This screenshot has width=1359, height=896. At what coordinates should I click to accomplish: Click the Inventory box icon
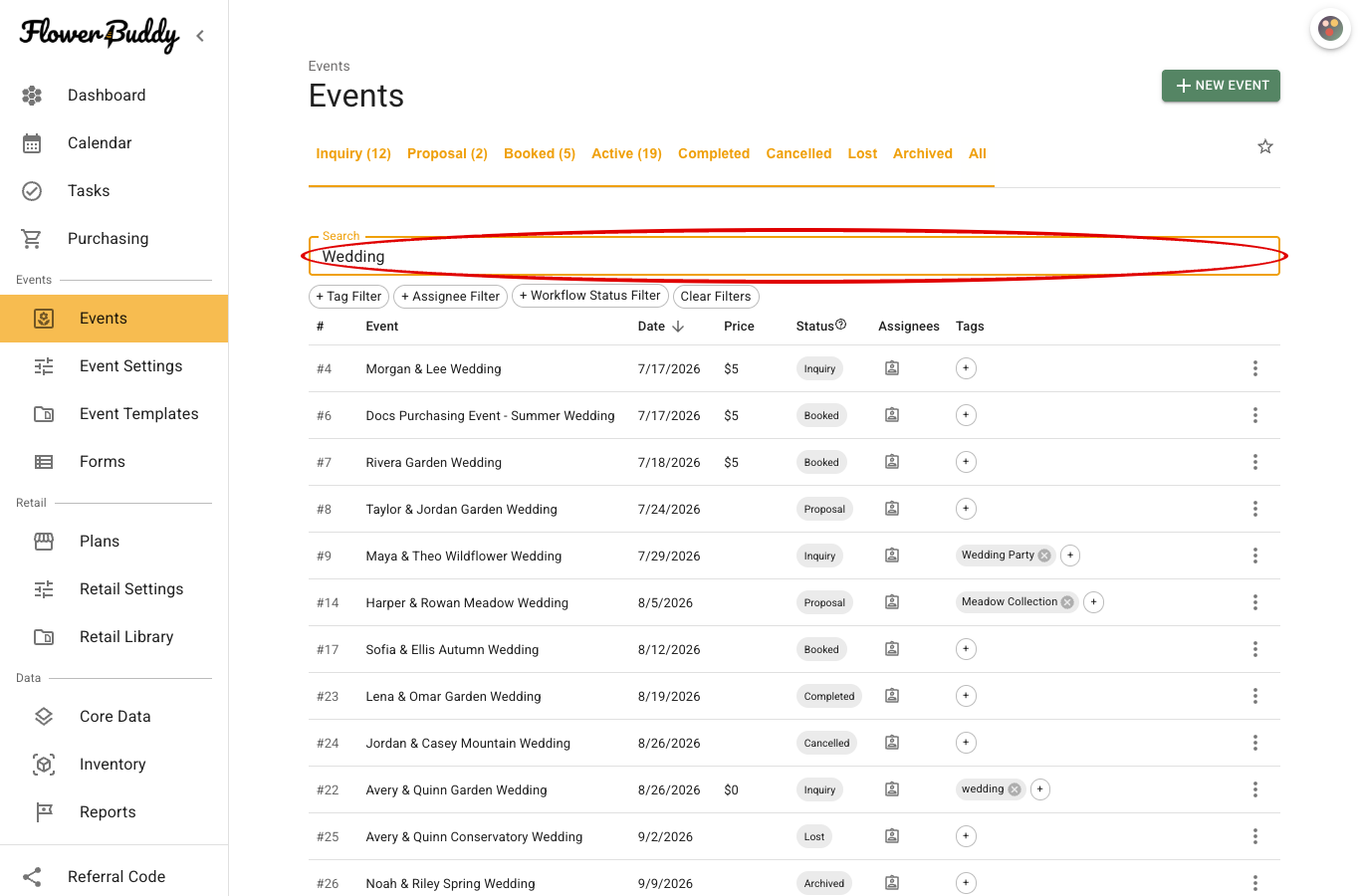44,765
